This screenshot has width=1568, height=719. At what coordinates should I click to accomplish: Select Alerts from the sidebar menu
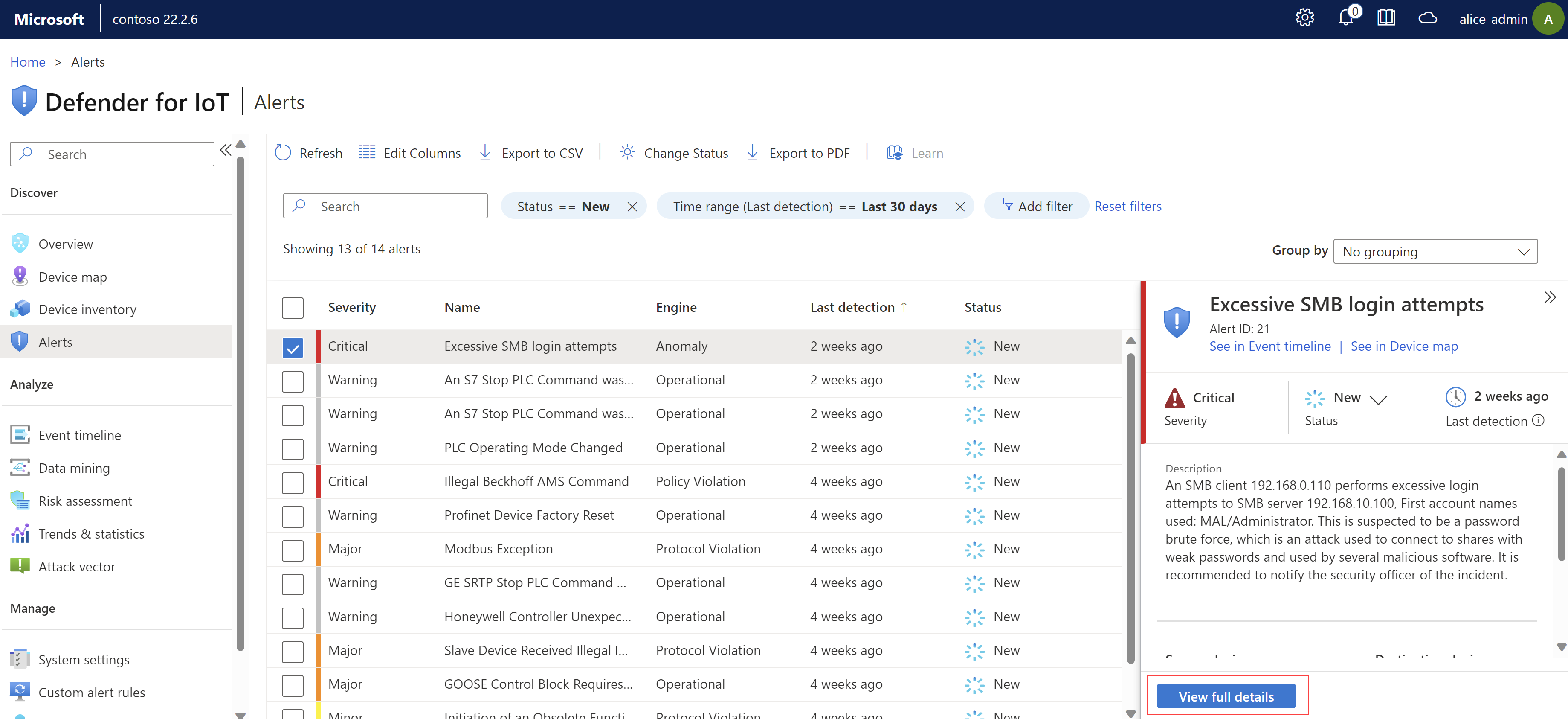(x=55, y=341)
